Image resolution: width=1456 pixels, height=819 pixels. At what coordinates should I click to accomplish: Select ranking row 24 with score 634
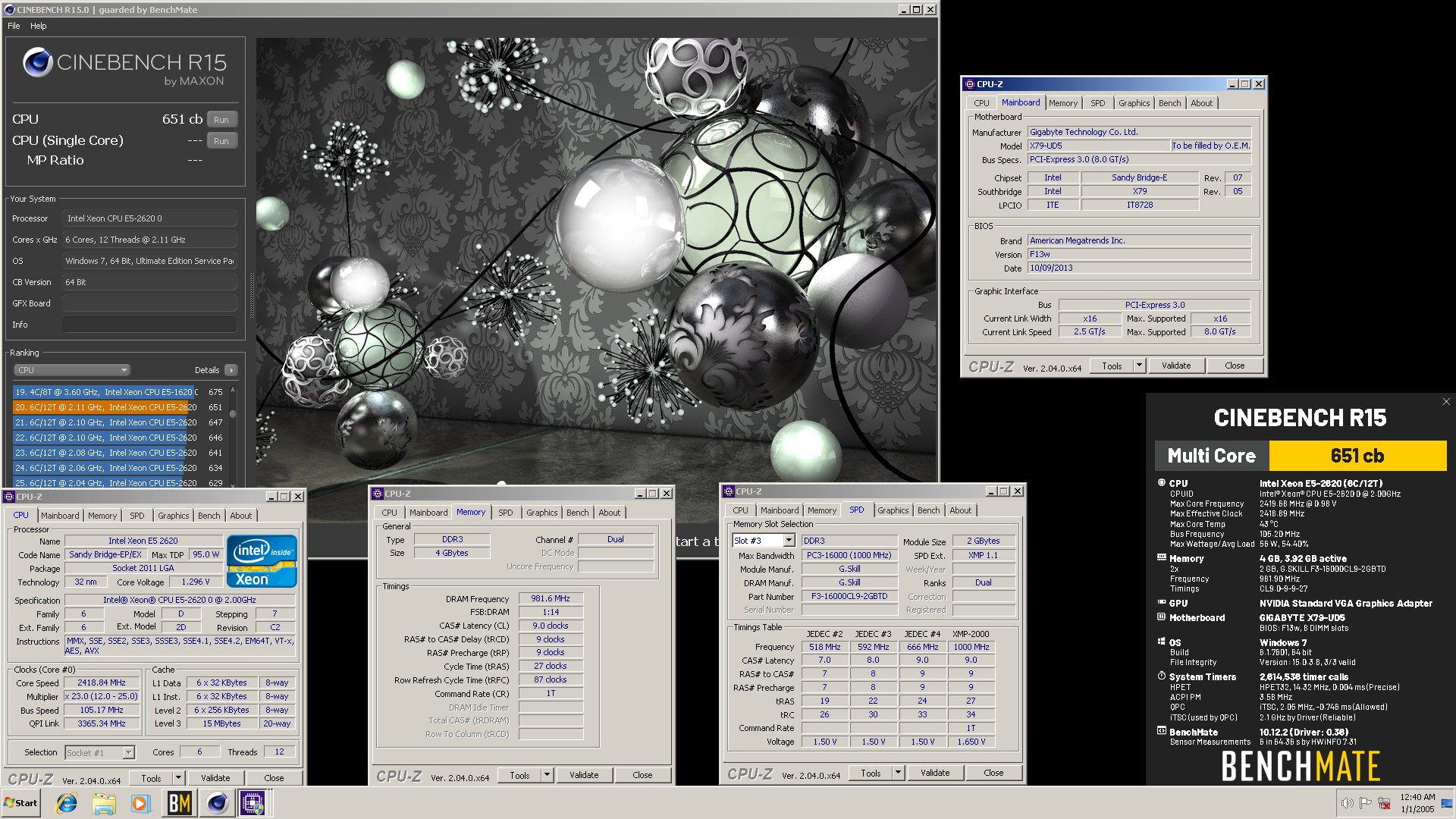tap(119, 468)
